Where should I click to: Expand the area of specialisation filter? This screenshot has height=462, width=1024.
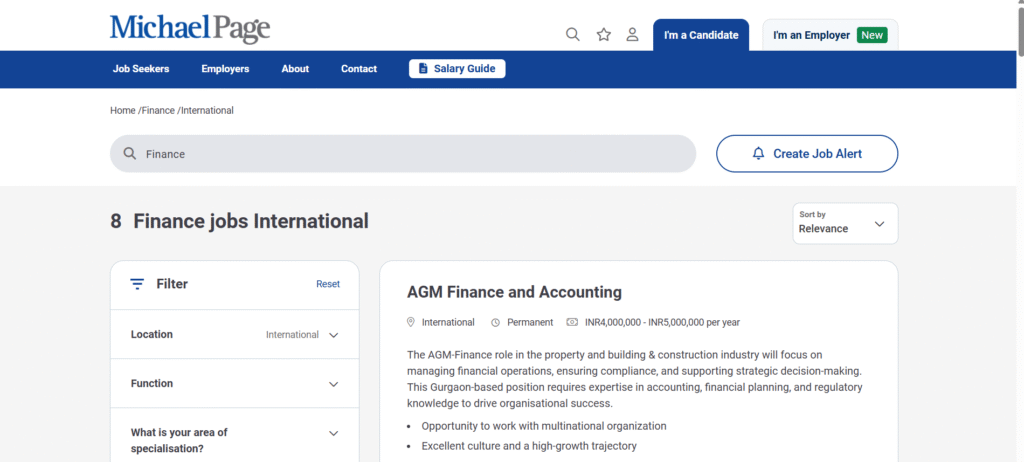coord(334,433)
